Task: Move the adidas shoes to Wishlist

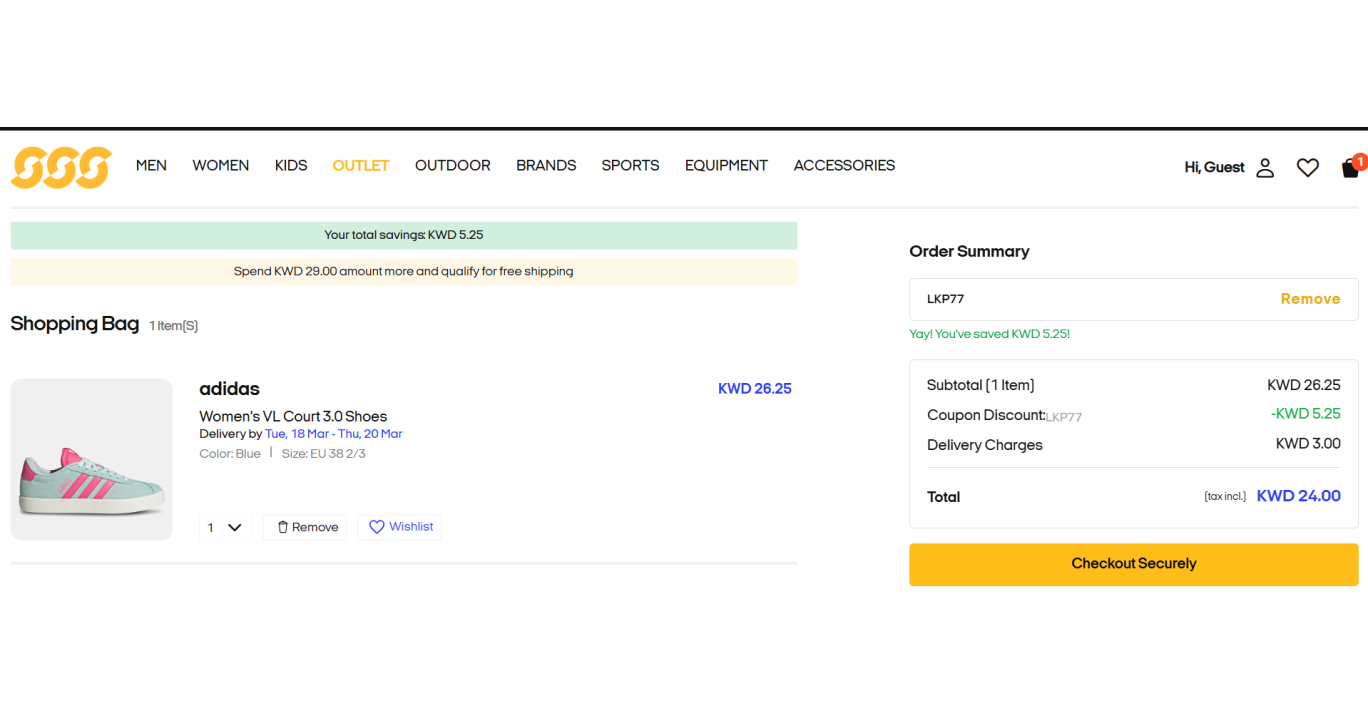Action: pos(399,527)
